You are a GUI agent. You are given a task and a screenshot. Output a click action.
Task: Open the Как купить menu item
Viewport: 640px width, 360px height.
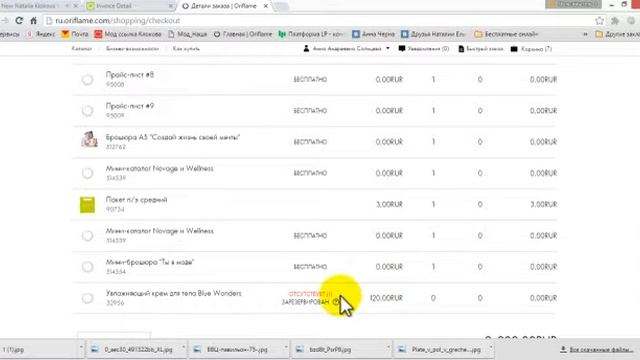click(x=186, y=49)
